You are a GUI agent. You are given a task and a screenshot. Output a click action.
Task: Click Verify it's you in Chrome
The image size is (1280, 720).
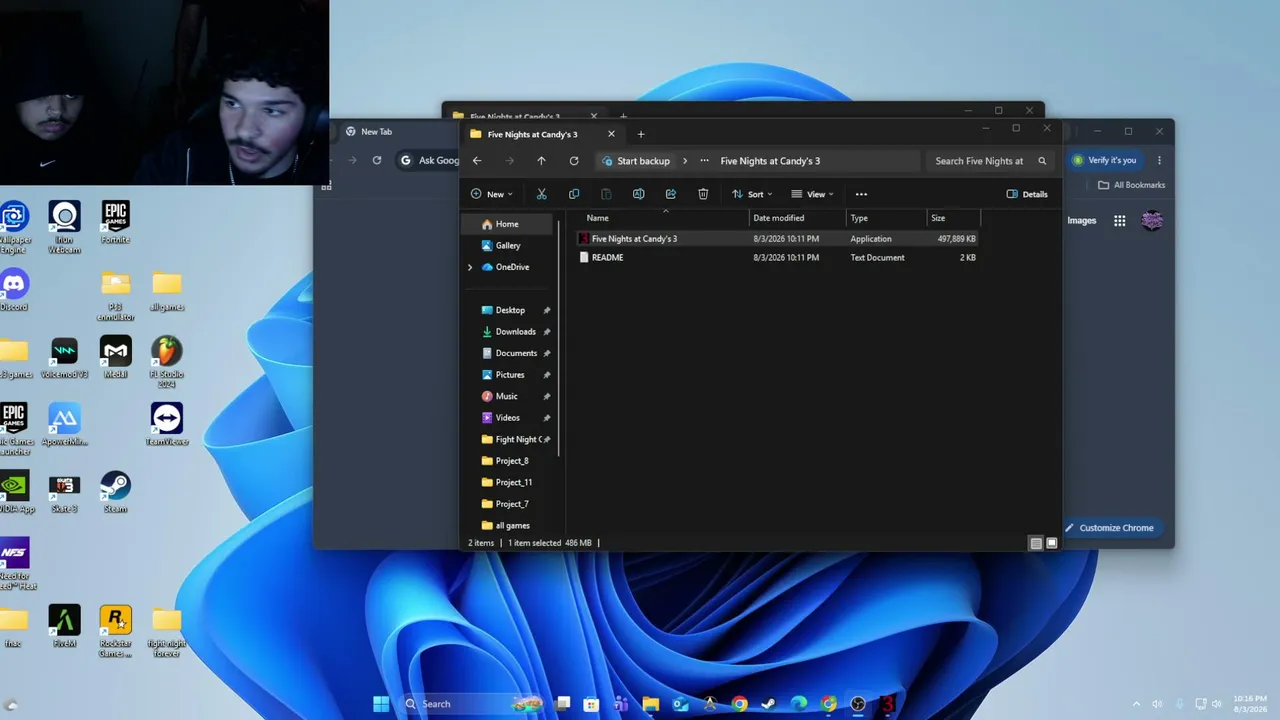pyautogui.click(x=1105, y=160)
